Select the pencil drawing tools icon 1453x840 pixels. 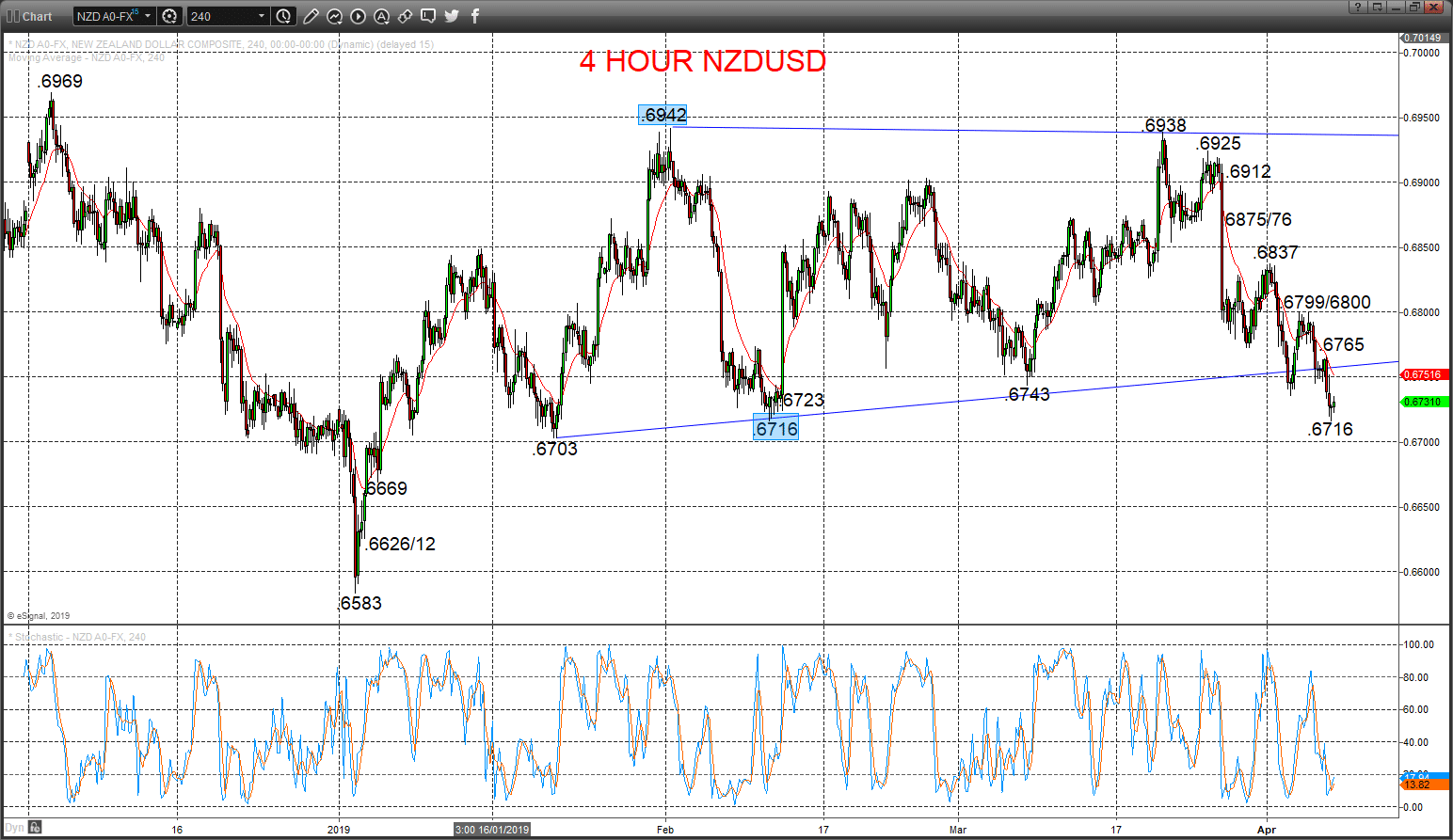click(310, 16)
